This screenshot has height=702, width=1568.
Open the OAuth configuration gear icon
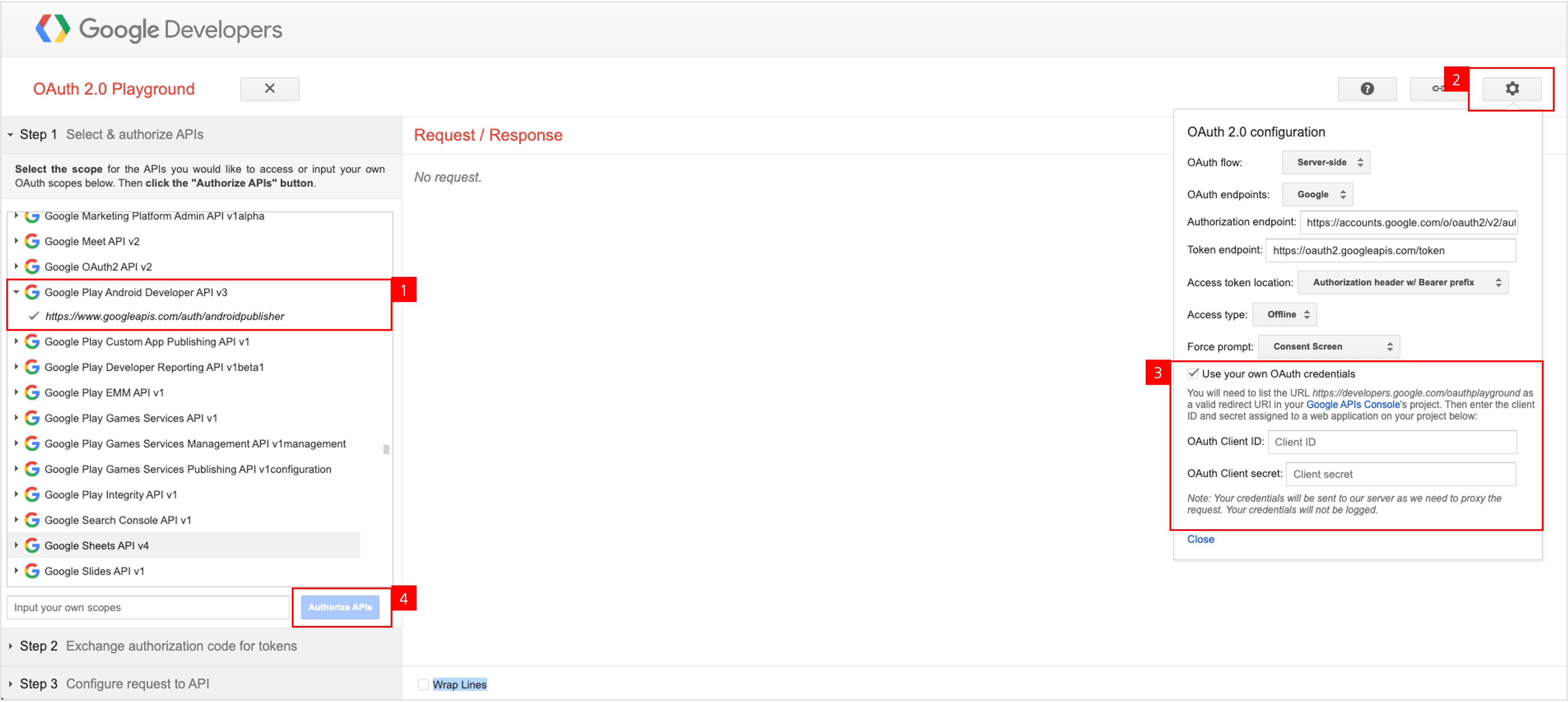(1511, 89)
